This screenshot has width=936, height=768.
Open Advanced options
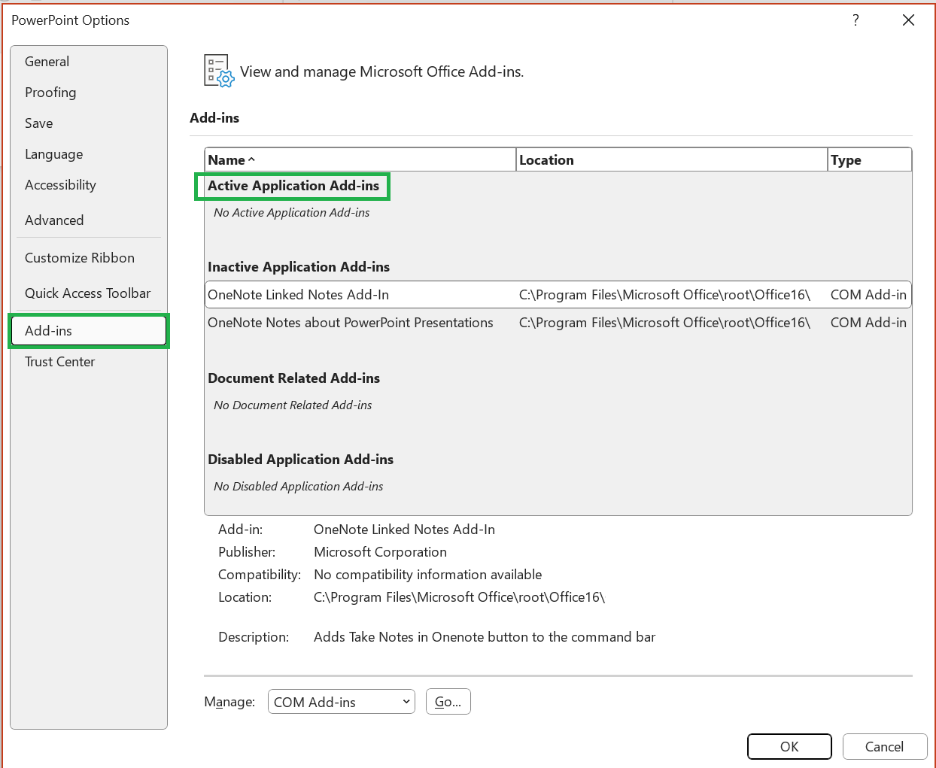(54, 220)
